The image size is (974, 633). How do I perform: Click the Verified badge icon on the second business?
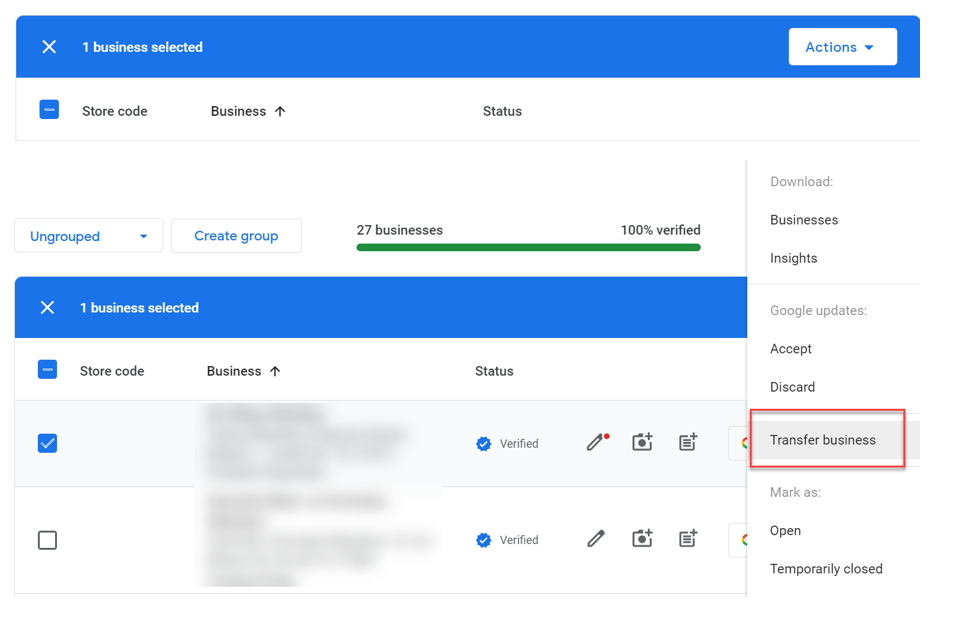pyautogui.click(x=483, y=539)
